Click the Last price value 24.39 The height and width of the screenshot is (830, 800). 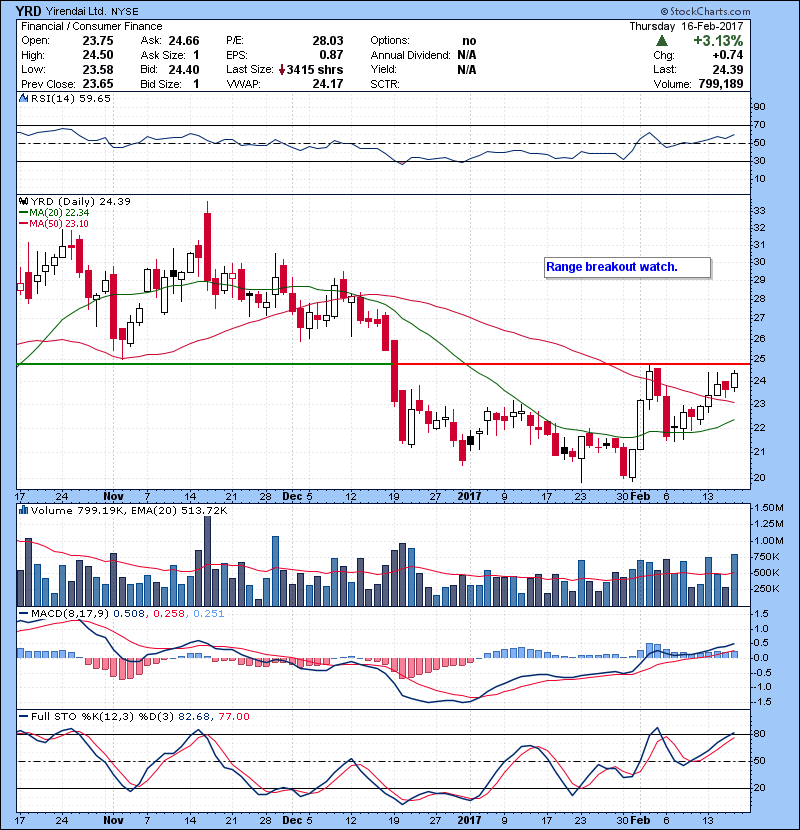pyautogui.click(x=727, y=69)
